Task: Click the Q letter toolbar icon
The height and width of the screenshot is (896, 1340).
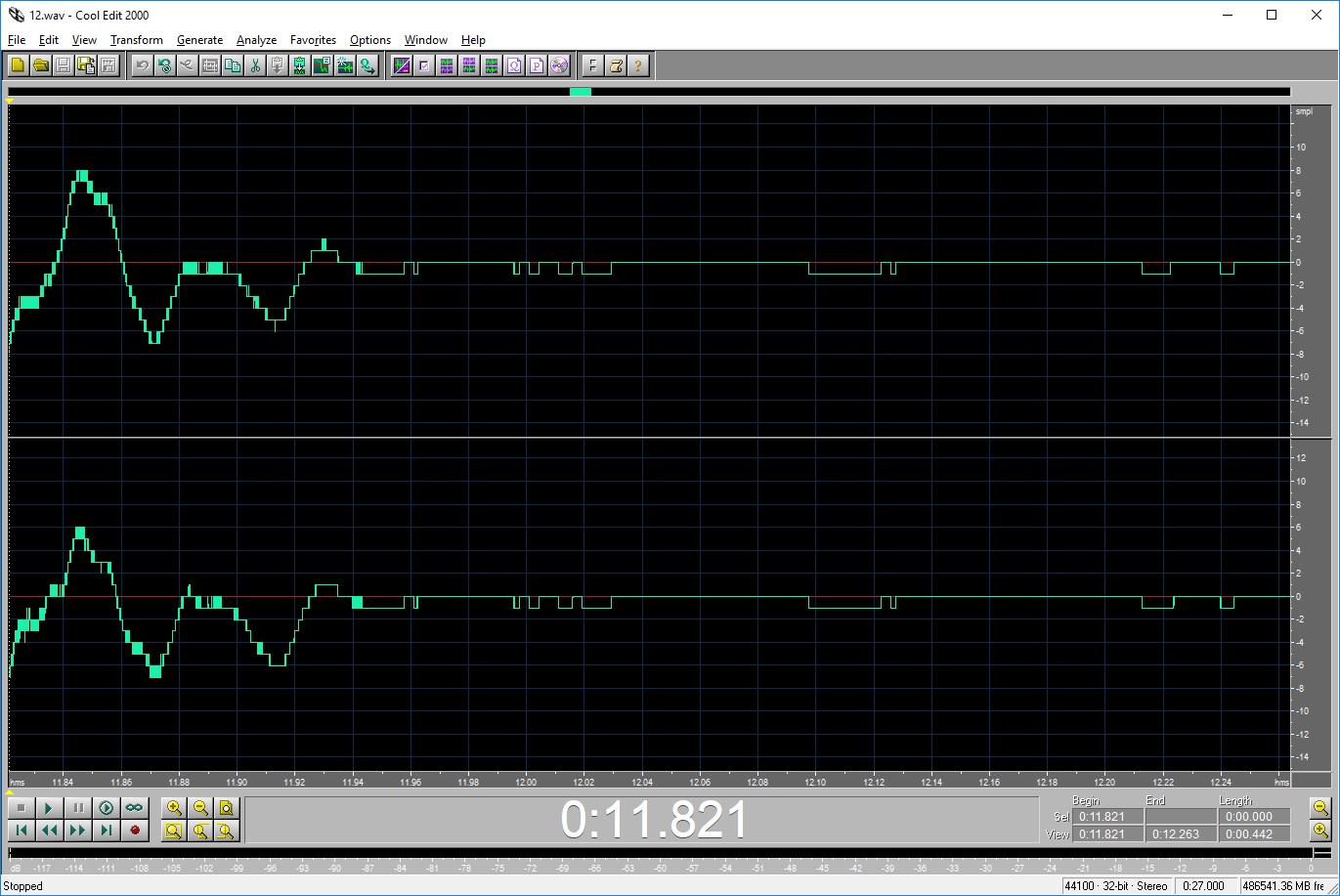Action: tap(514, 65)
